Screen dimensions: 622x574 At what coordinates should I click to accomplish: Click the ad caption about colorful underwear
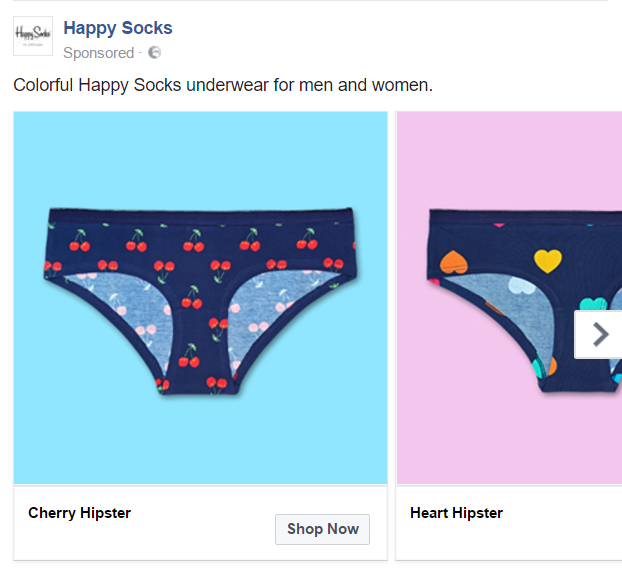click(223, 85)
